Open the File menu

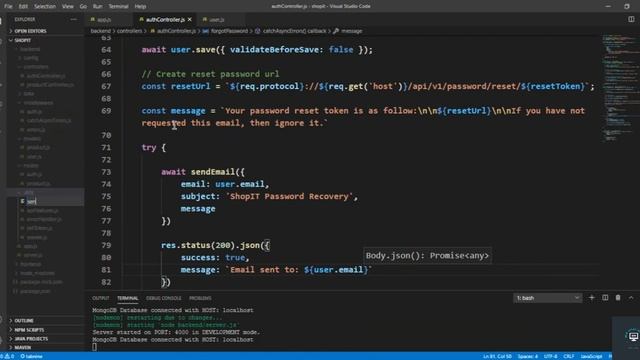(x=8, y=7)
